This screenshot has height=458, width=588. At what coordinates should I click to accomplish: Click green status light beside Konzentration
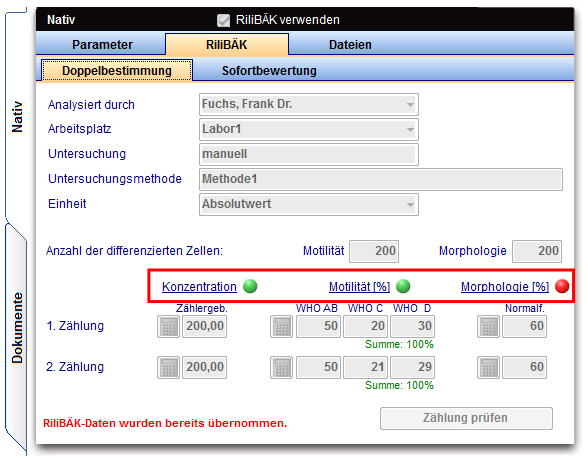pyautogui.click(x=250, y=286)
